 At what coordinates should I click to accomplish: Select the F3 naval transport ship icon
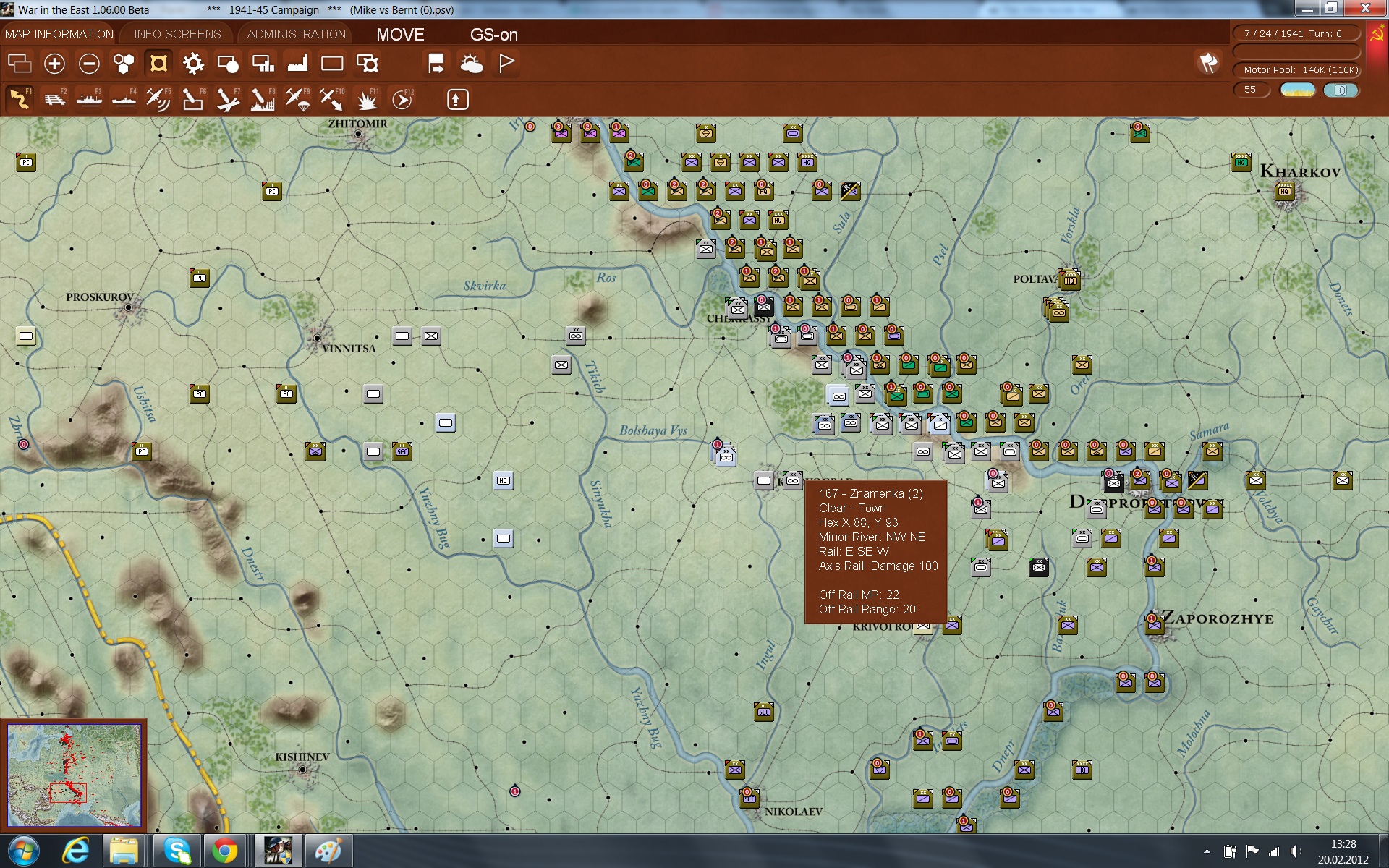[89, 99]
